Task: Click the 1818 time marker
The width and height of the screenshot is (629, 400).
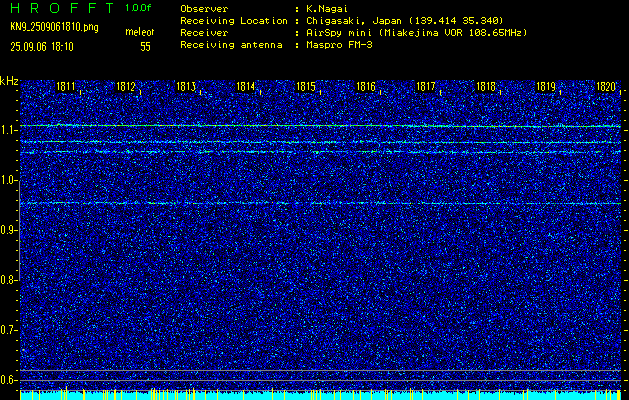Action: tap(486, 87)
